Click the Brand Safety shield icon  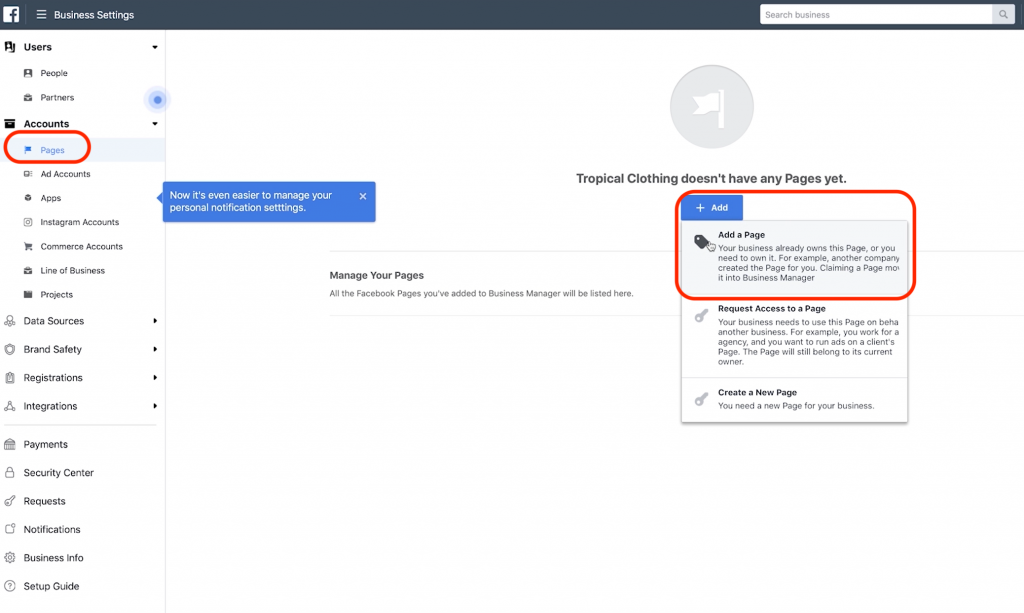pos(10,349)
